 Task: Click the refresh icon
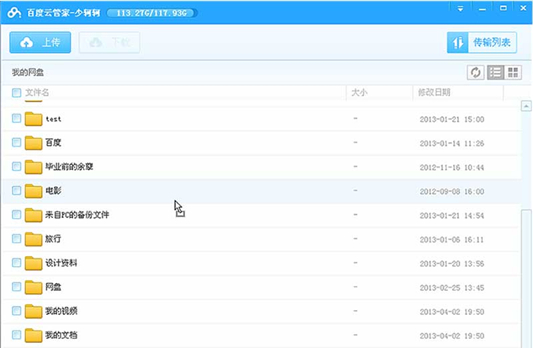[475, 72]
